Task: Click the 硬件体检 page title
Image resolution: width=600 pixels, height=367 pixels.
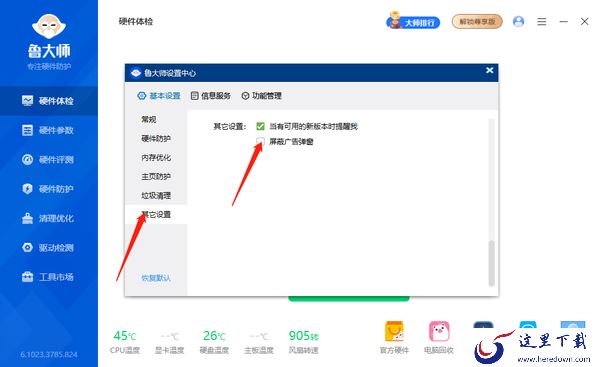Action: tap(136, 21)
